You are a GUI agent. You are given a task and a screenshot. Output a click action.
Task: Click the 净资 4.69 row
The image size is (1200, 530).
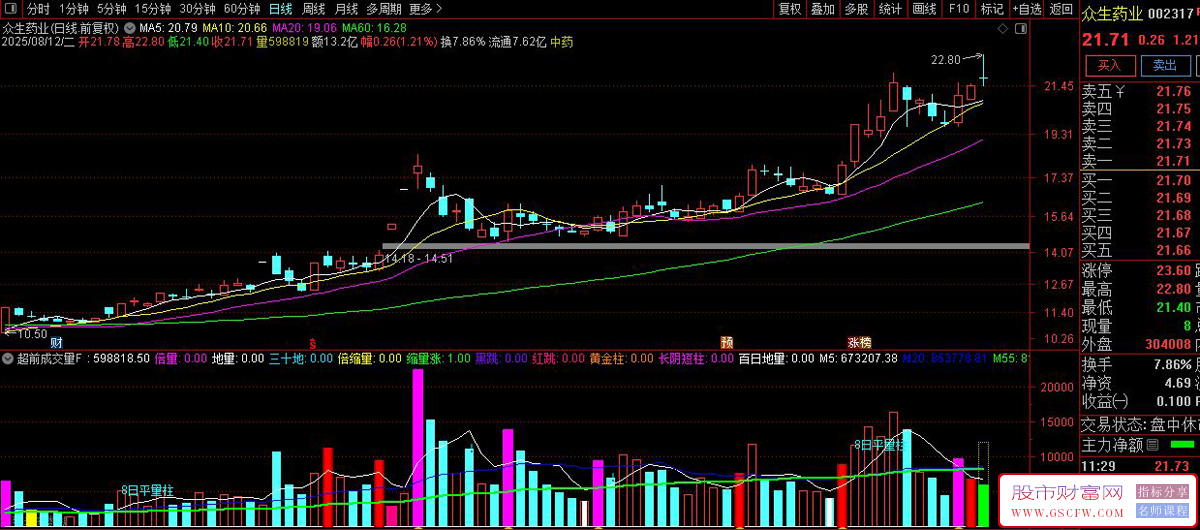[x=1140, y=383]
